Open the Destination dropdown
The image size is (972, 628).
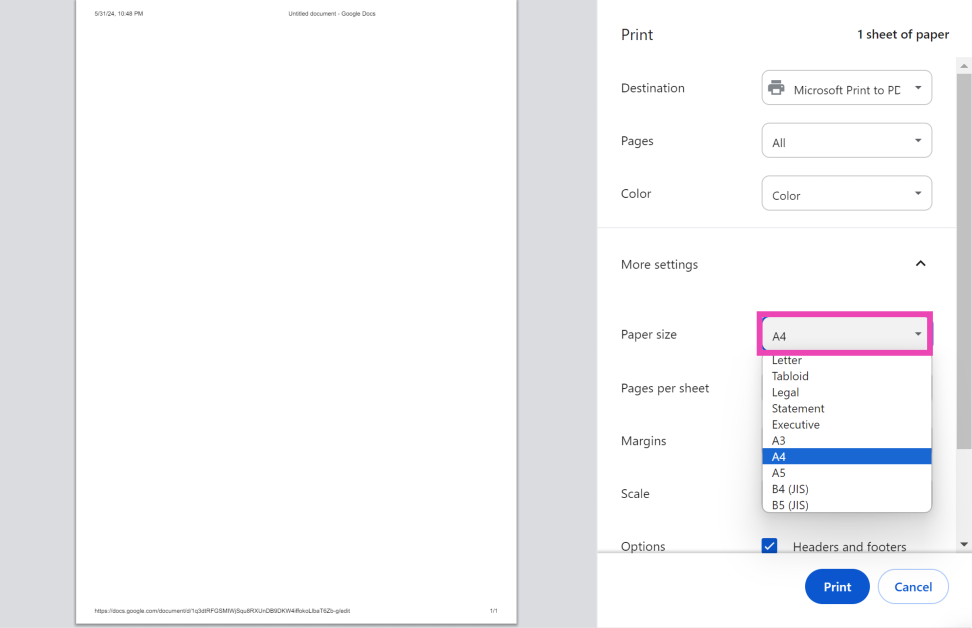point(846,88)
